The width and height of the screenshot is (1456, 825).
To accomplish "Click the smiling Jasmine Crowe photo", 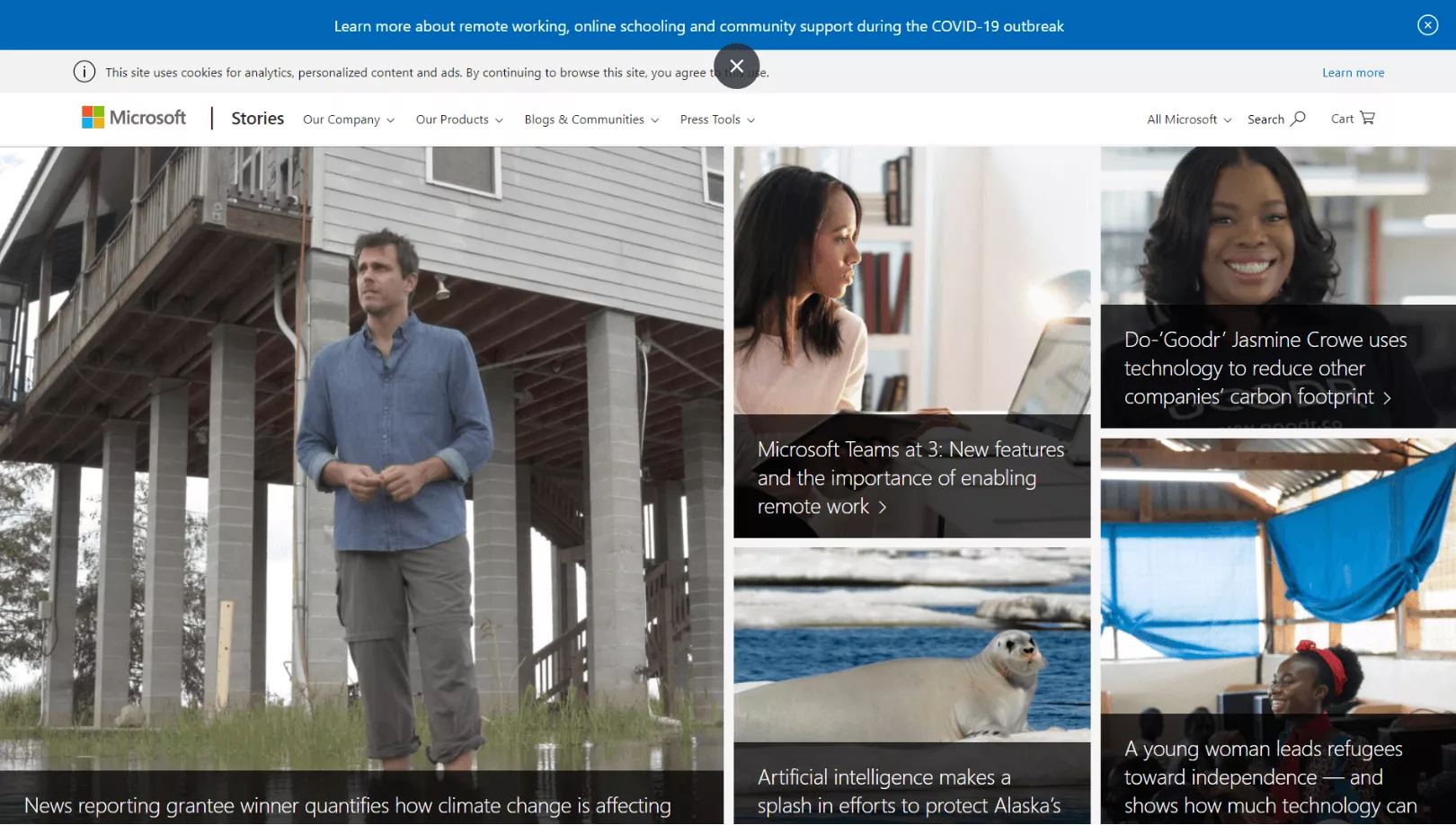I will 1278,226.
